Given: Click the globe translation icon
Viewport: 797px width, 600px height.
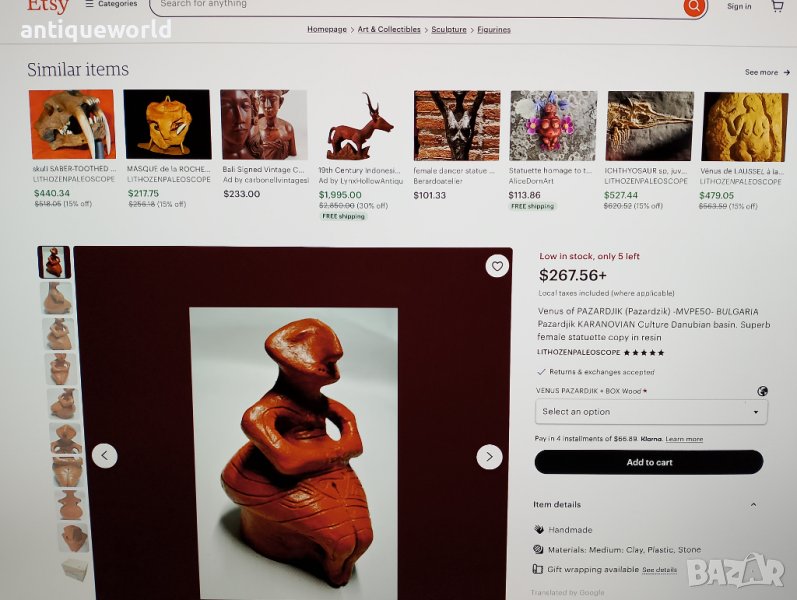Looking at the screenshot, I should pyautogui.click(x=762, y=391).
